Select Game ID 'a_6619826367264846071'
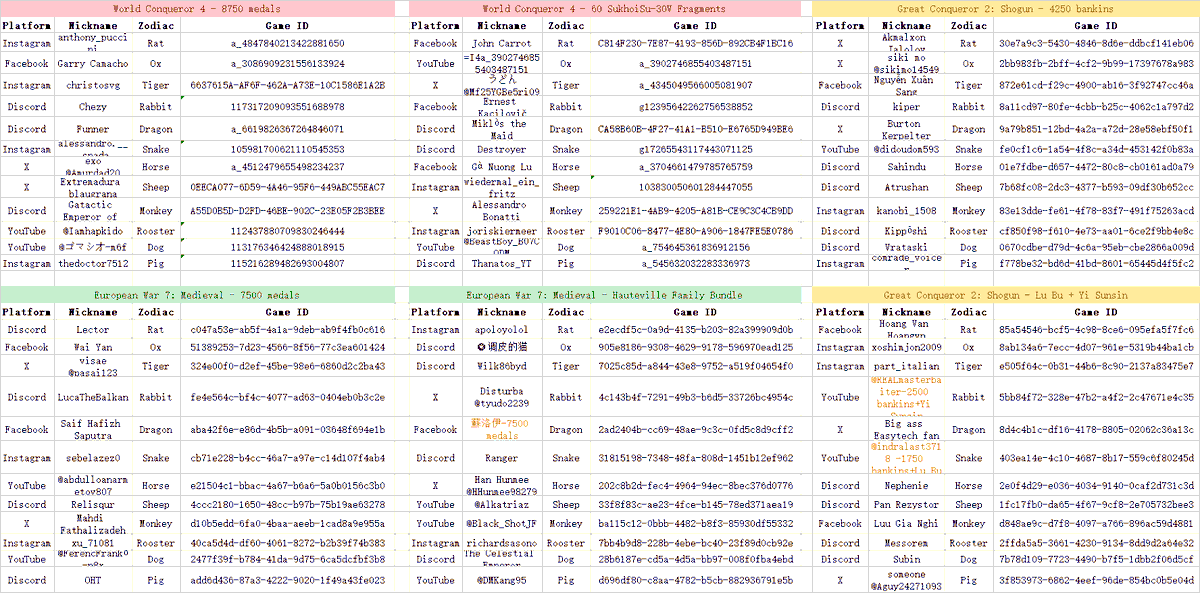The image size is (1200, 593). click(x=287, y=129)
